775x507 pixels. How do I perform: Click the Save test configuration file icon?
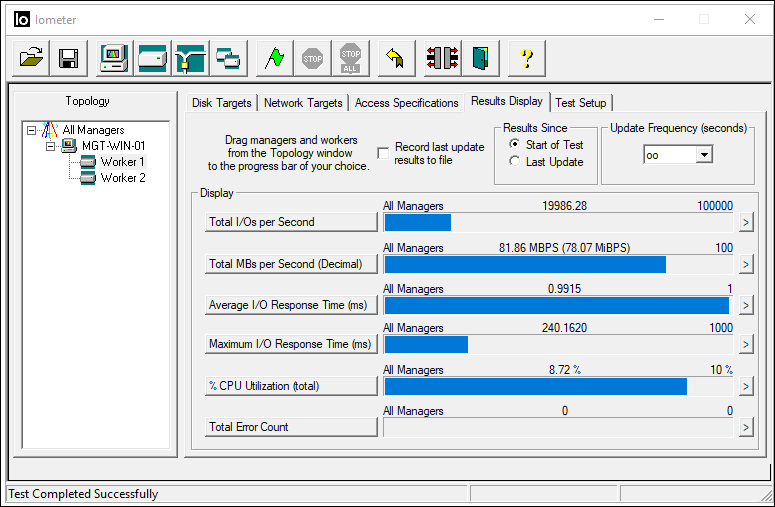point(69,58)
